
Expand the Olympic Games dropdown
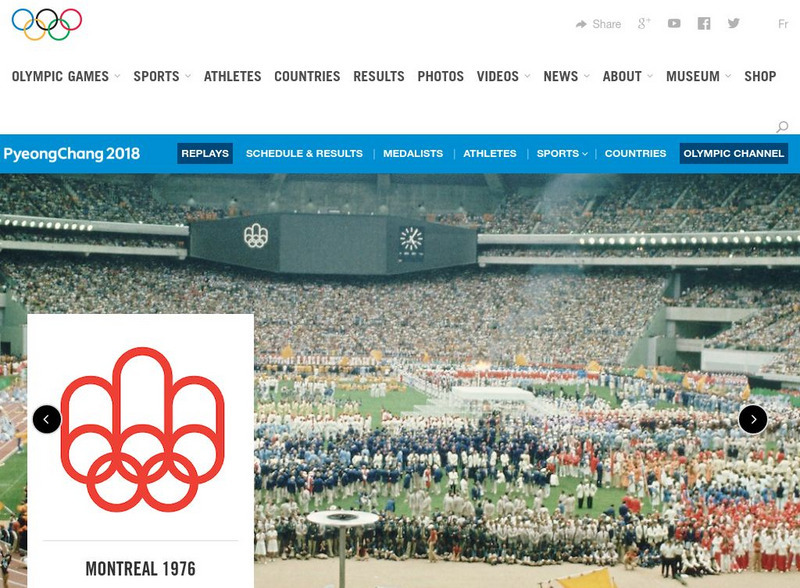(117, 76)
